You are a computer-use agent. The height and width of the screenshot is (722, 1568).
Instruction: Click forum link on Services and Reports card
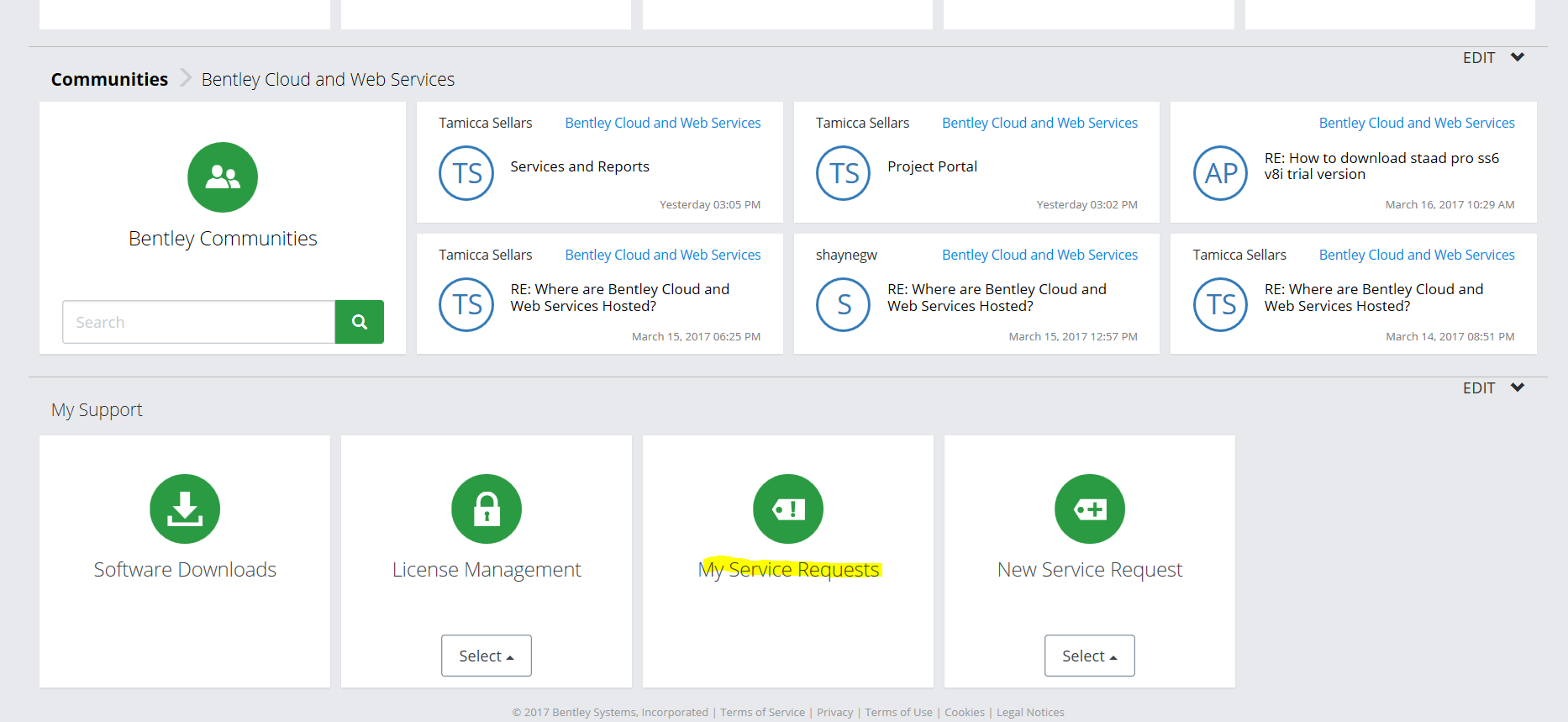pyautogui.click(x=663, y=123)
